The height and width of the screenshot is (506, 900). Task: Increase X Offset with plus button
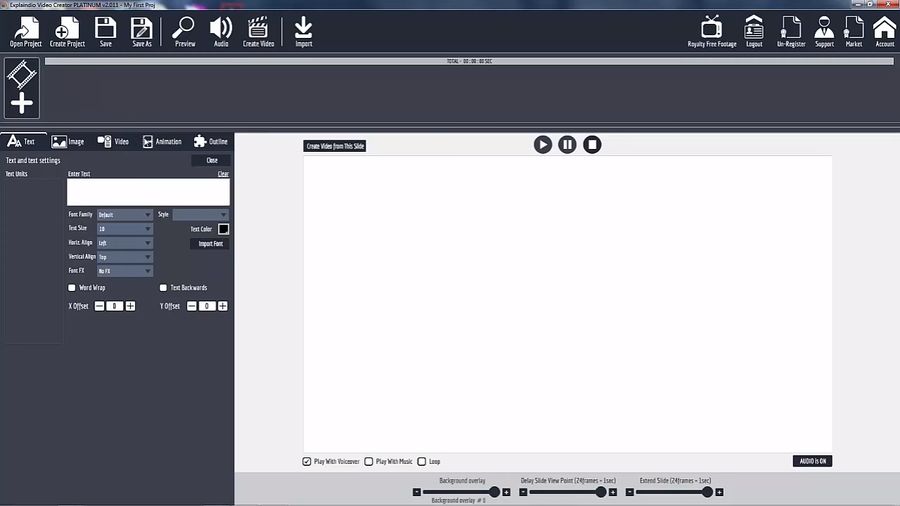[130, 306]
